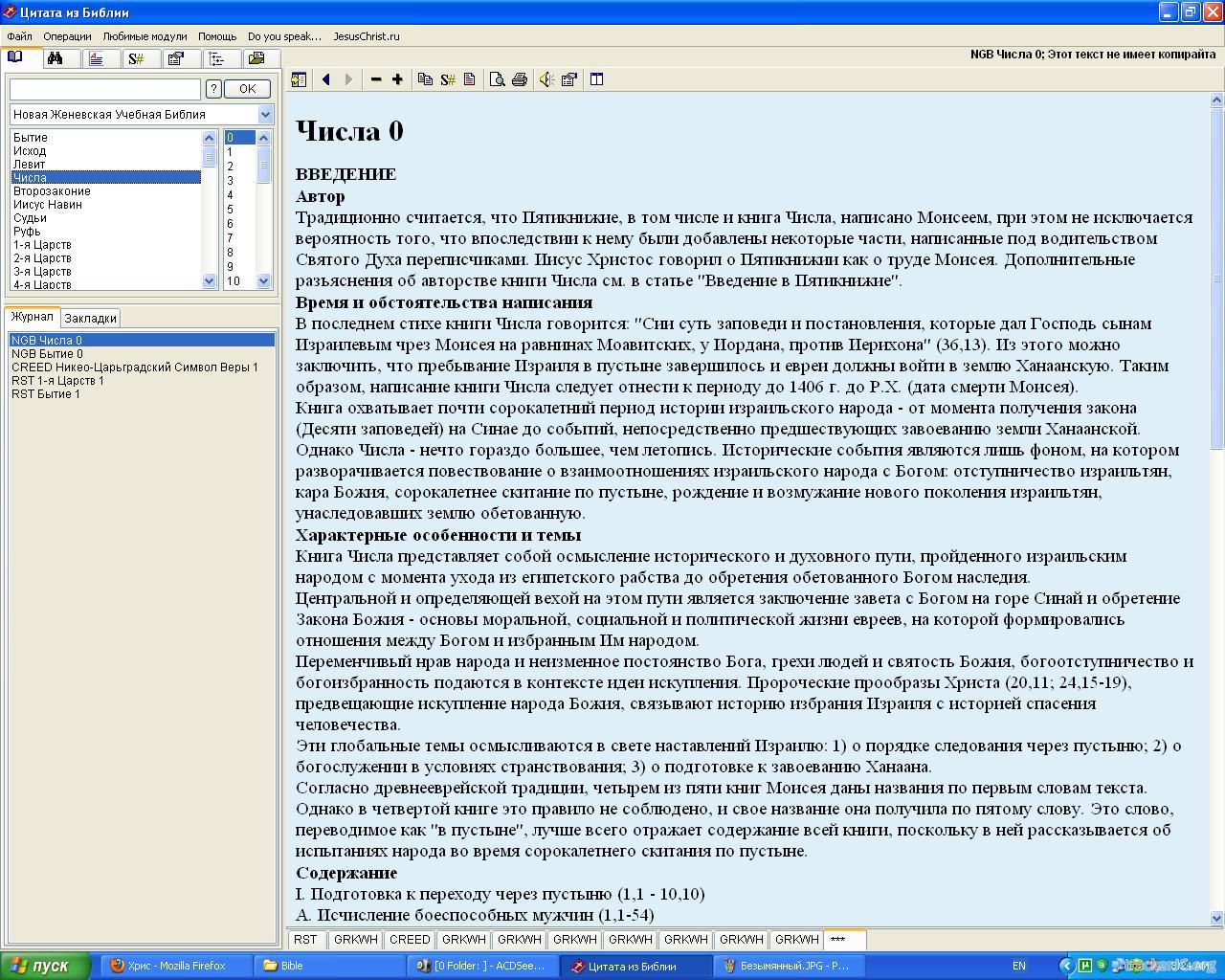The image size is (1225, 980).
Task: Open the Операции menu
Action: (67, 36)
